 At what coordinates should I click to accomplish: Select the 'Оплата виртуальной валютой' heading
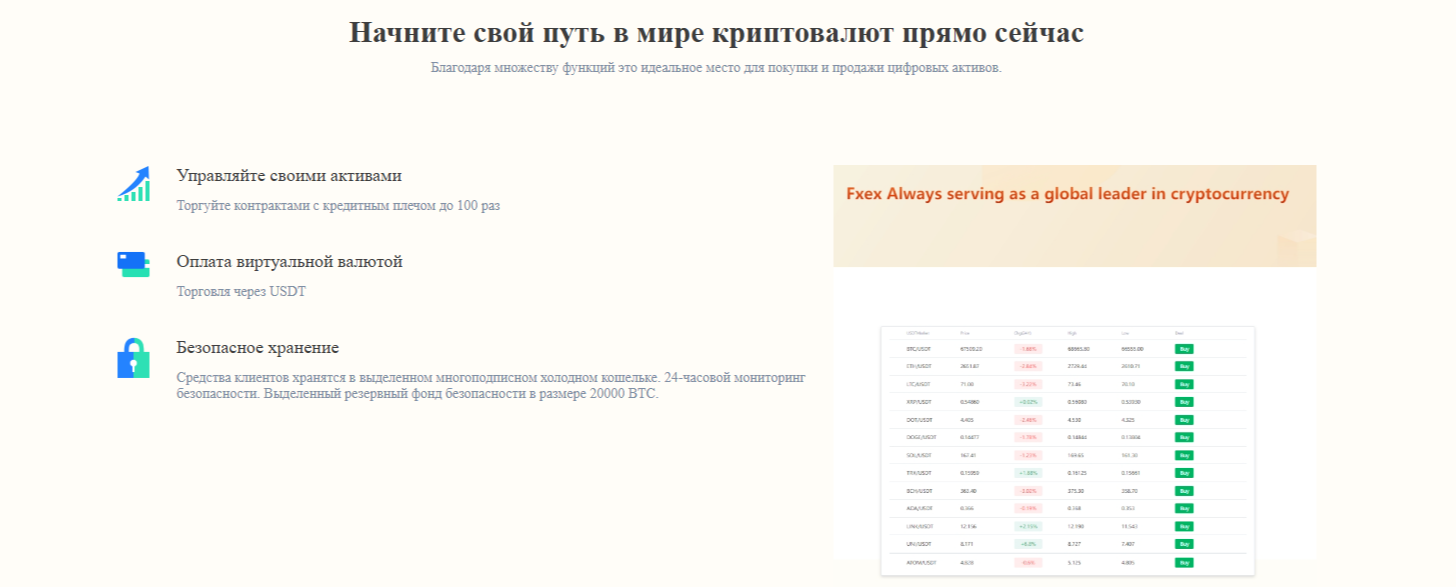point(289,262)
